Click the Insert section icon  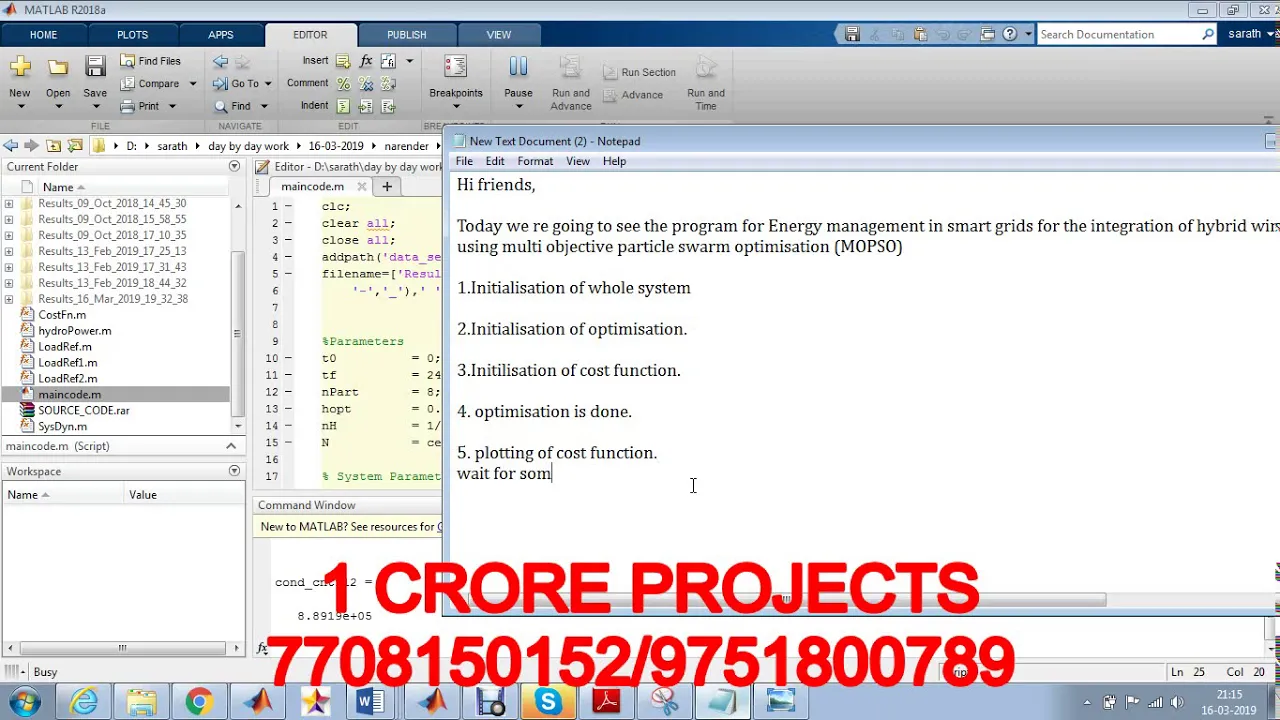point(343,61)
